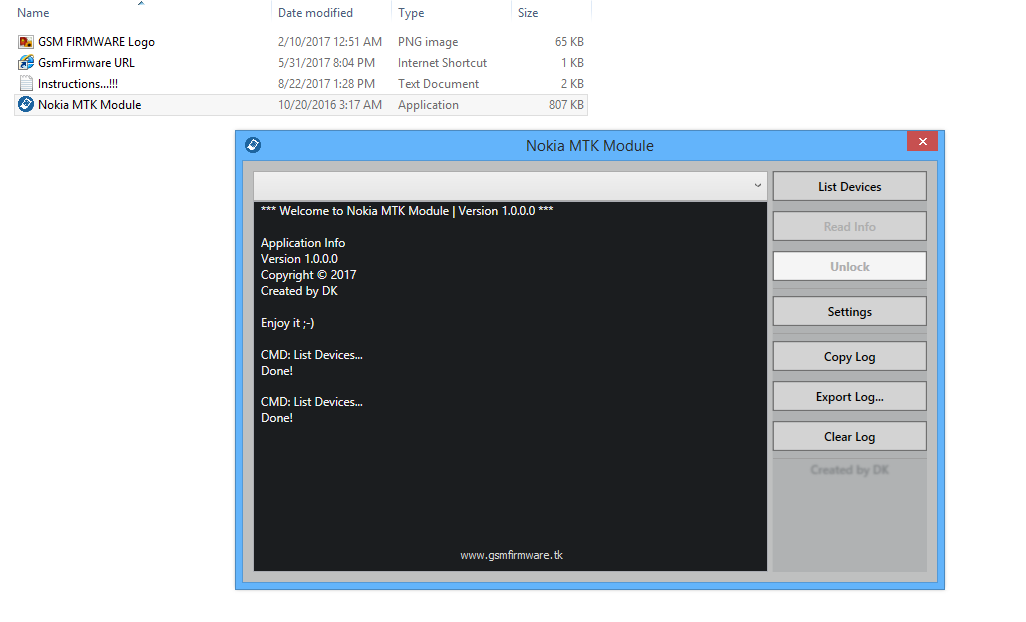The image size is (1026, 622).
Task: Click the 65 KB size cell
Action: coord(569,42)
